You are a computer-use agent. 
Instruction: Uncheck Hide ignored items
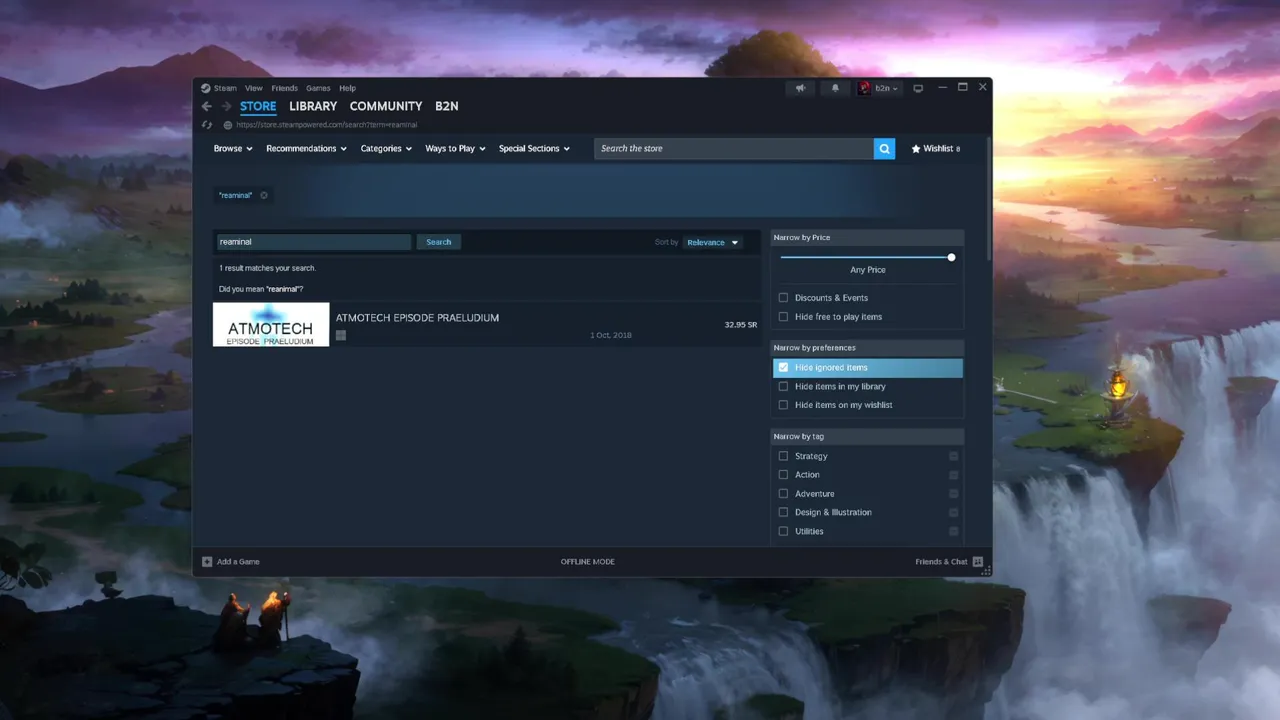click(783, 367)
